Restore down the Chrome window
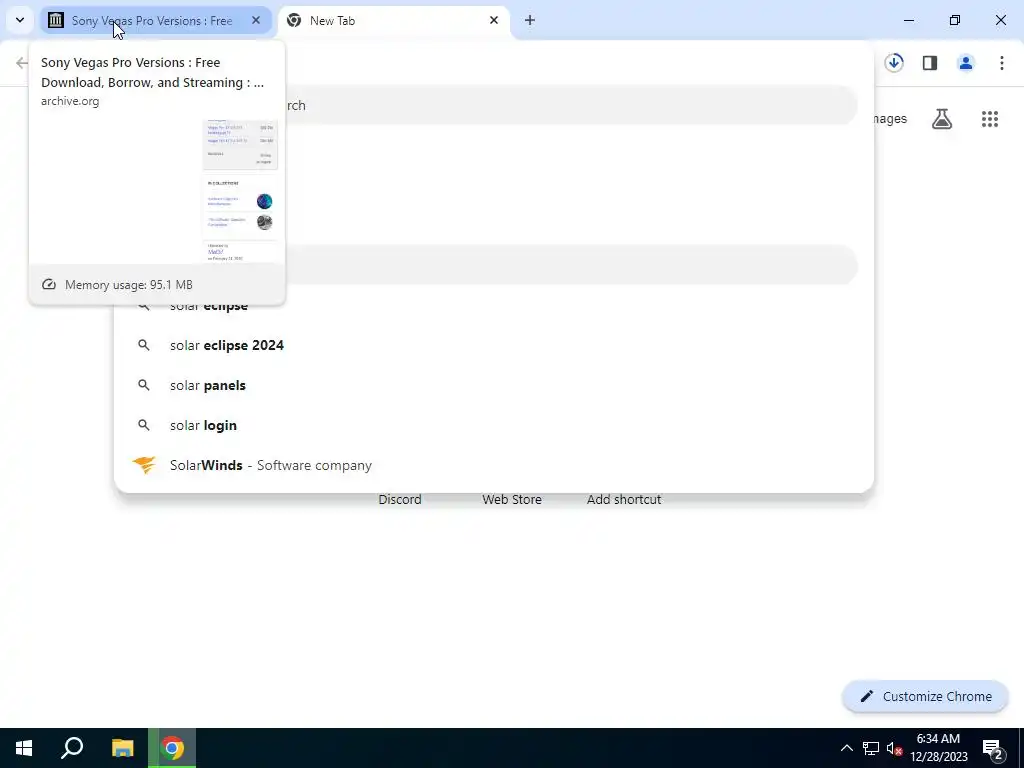 955,20
